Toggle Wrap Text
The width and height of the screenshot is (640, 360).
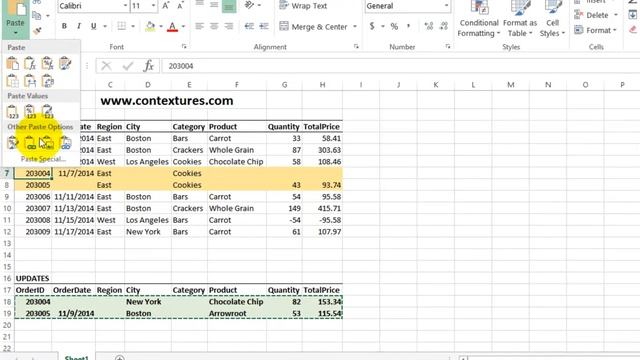[x=303, y=6]
